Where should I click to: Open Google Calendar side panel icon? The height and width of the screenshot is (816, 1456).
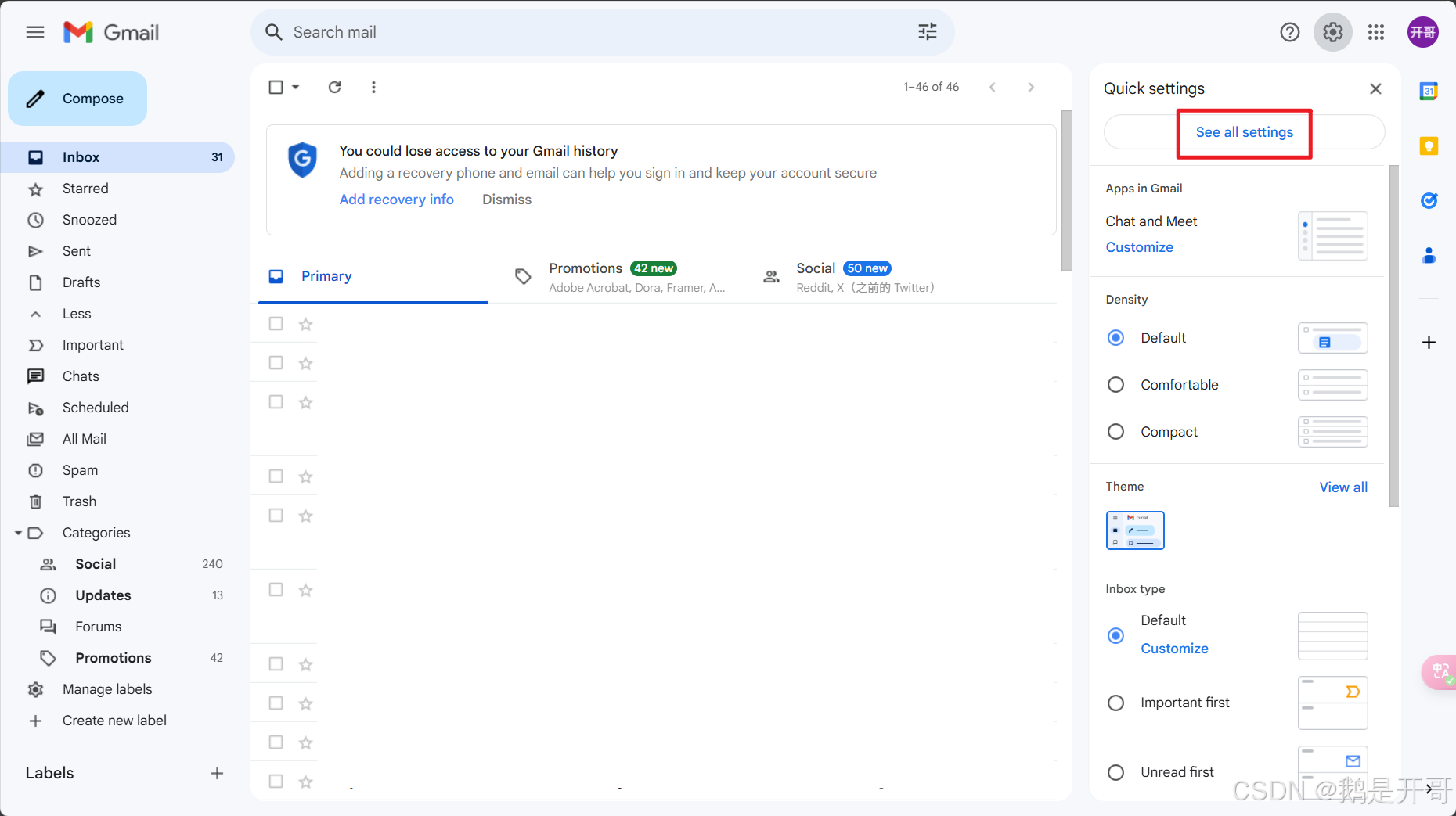pyautogui.click(x=1429, y=91)
